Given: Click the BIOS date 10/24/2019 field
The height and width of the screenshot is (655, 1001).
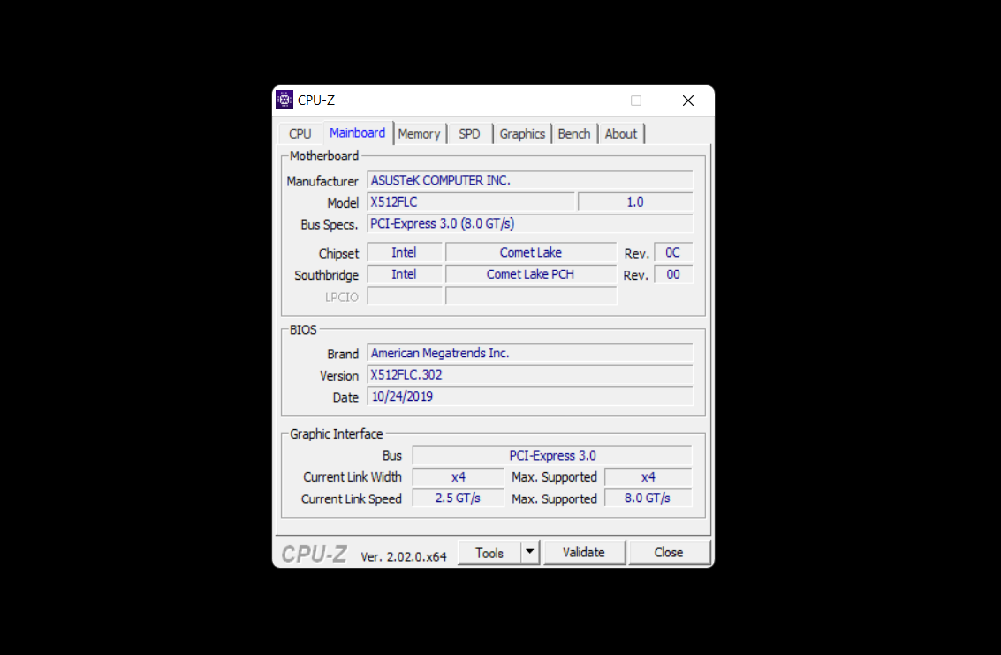Looking at the screenshot, I should [530, 396].
